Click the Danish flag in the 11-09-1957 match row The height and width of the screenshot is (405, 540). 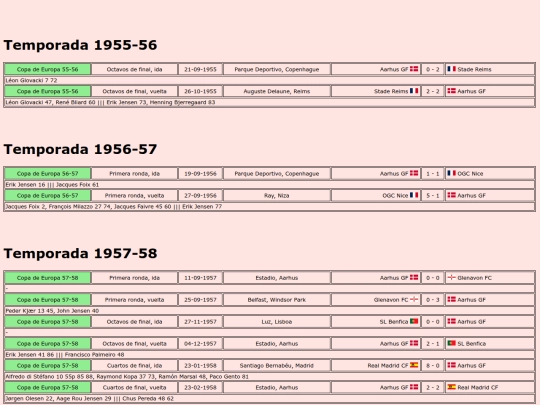(x=414, y=278)
